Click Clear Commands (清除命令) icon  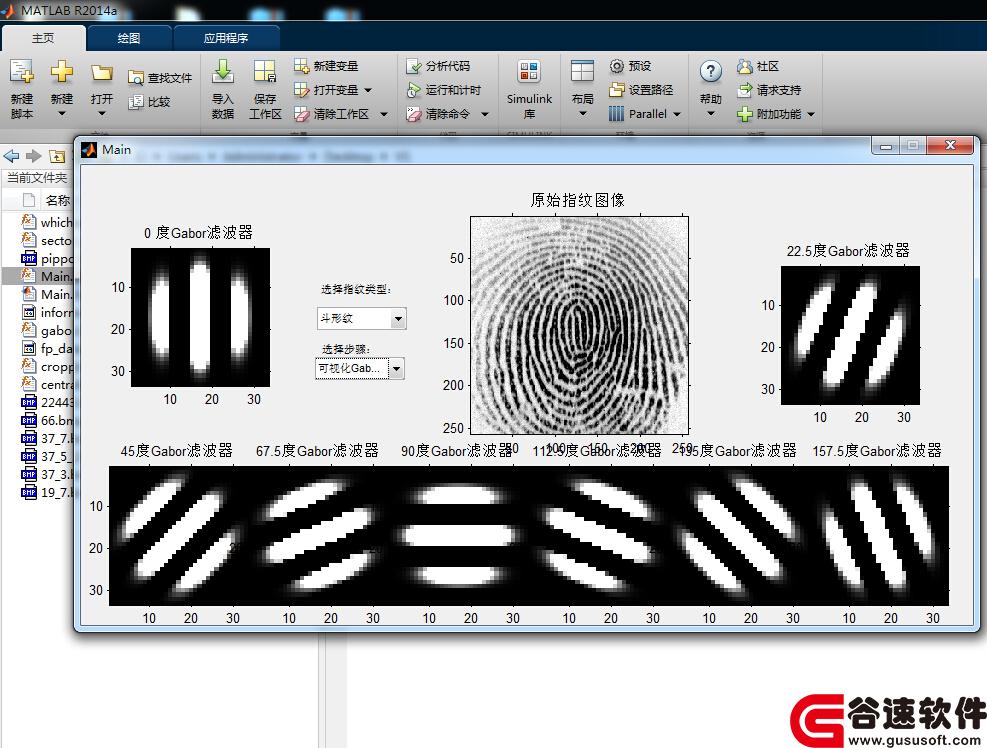click(x=414, y=114)
